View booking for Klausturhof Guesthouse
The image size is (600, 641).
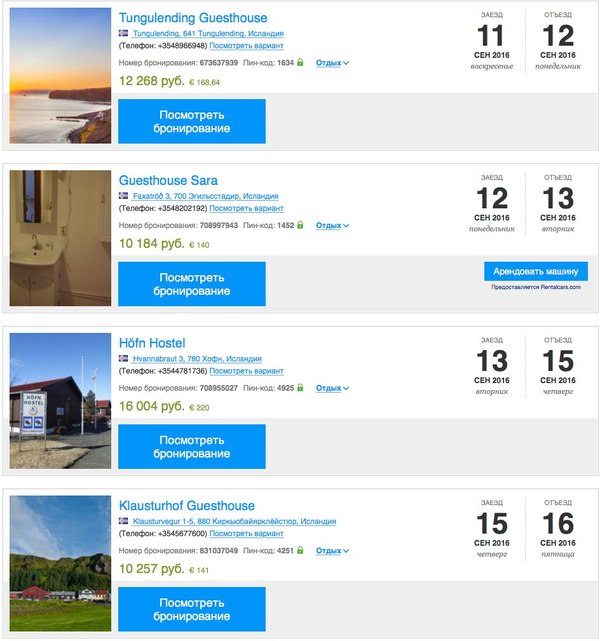click(x=192, y=609)
